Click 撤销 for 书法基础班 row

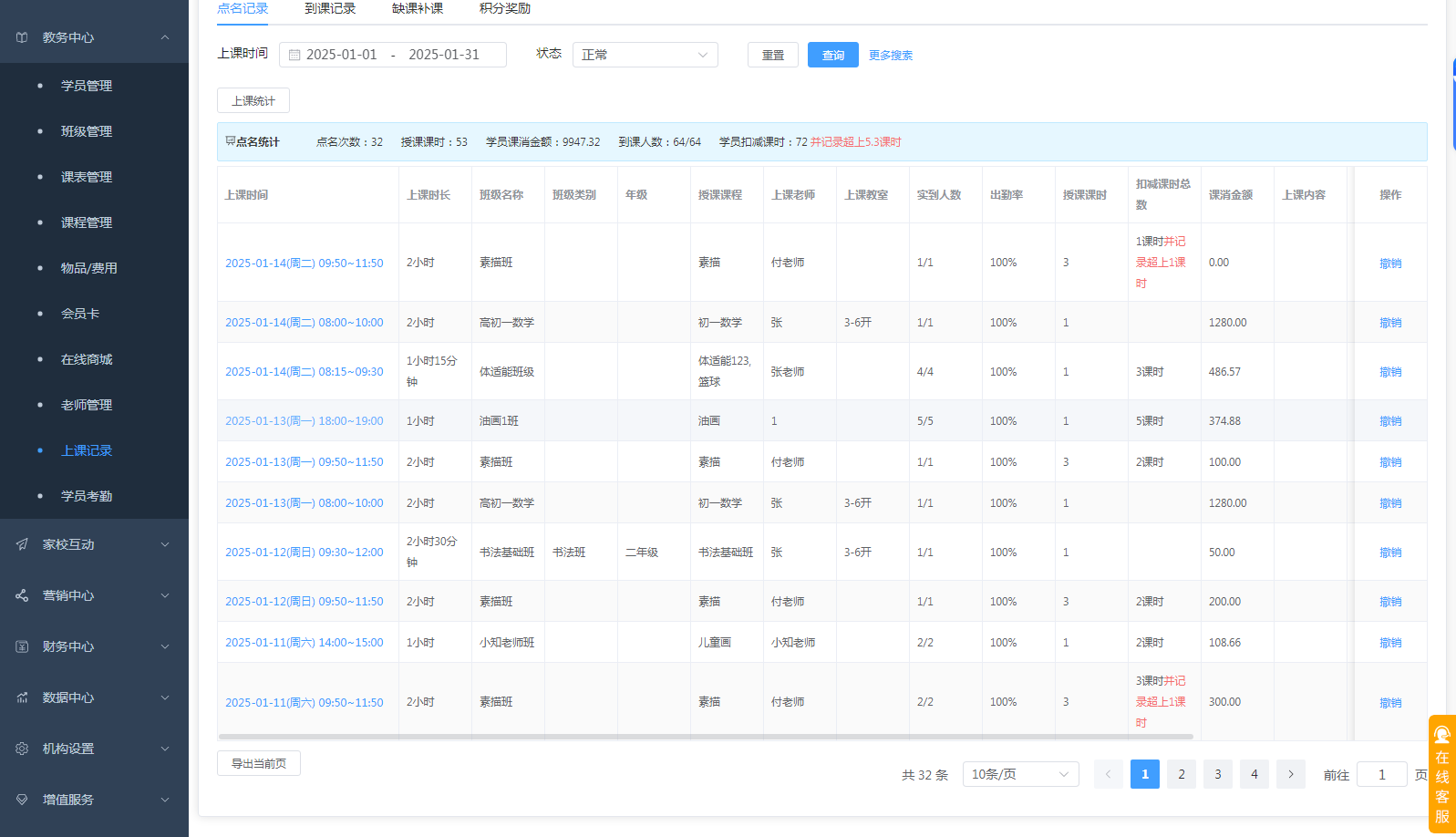pyautogui.click(x=1390, y=553)
